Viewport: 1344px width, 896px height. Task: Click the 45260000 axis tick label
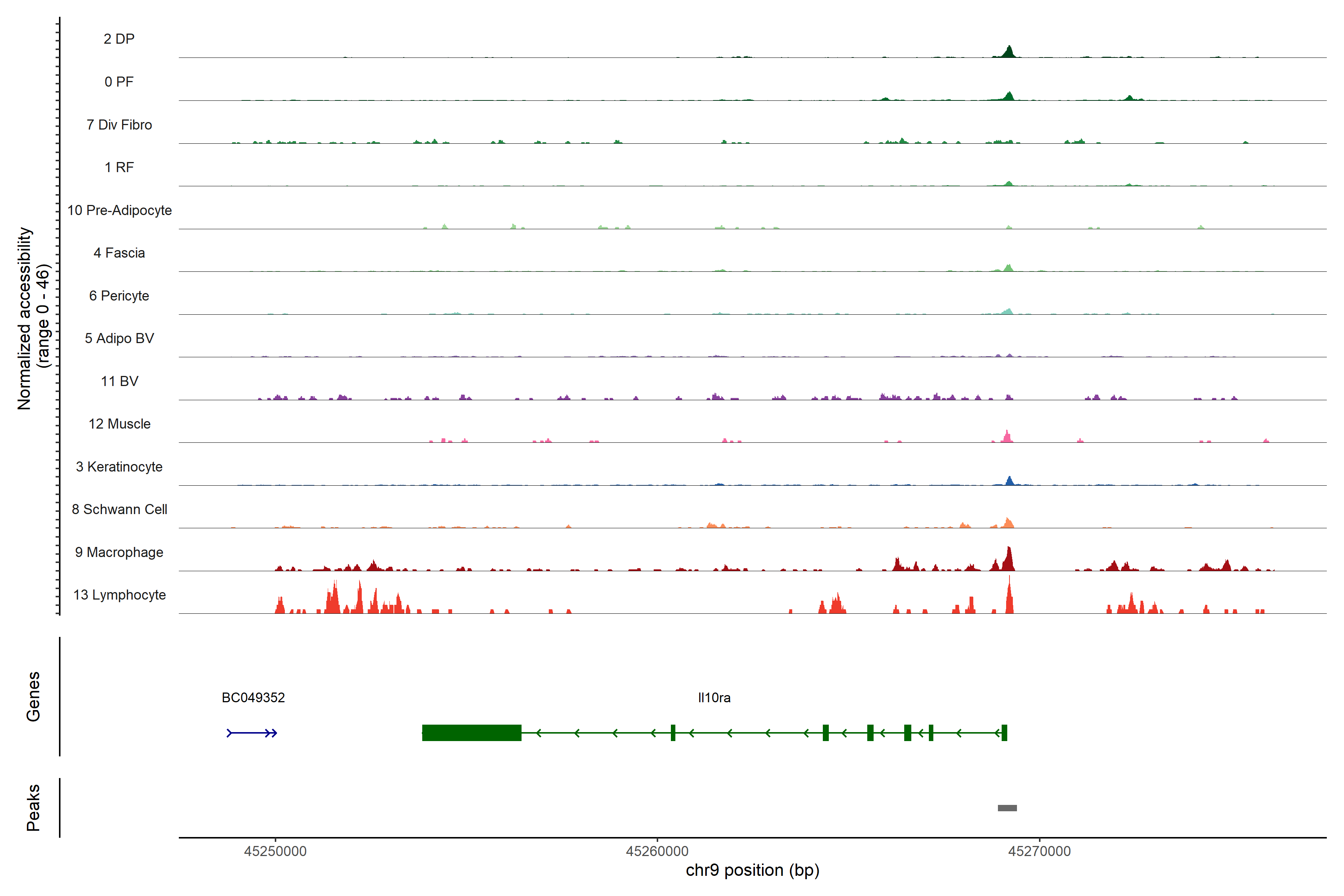pyautogui.click(x=657, y=852)
